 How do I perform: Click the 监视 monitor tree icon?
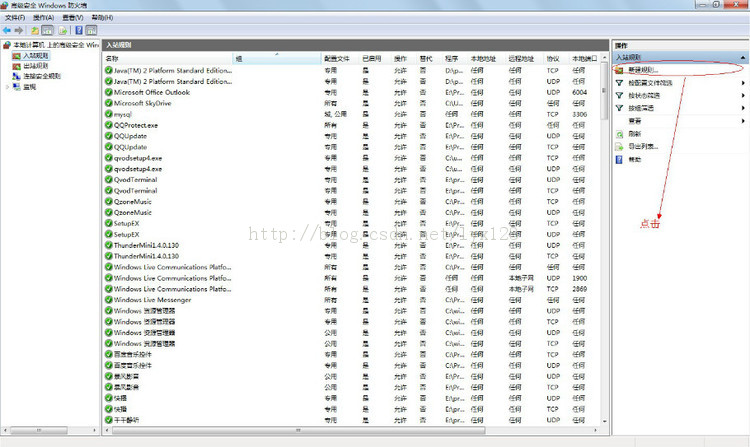17,87
